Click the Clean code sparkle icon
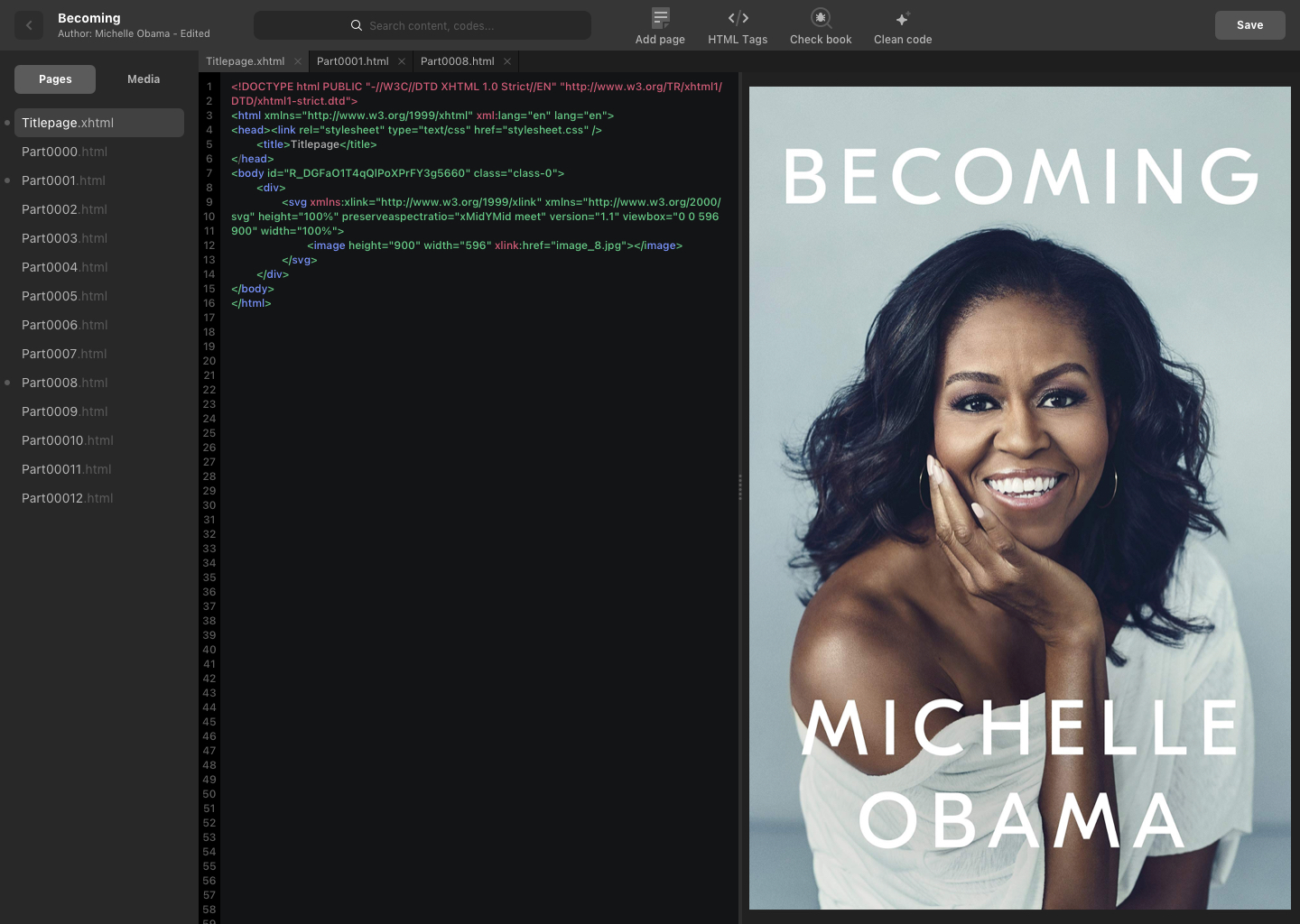Screen dimensions: 1300x924 point(902,18)
